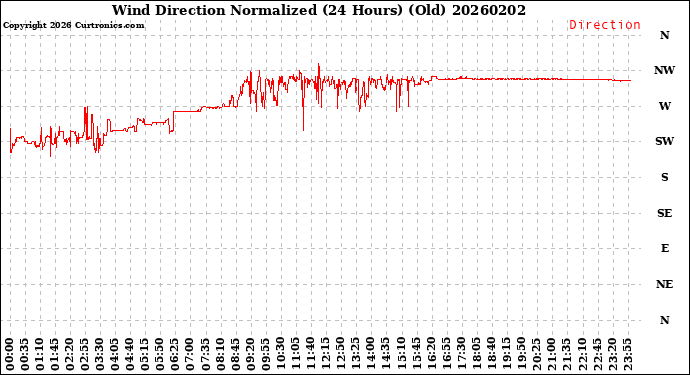Click the '15:45' time axis label
Screen dimensions: 690x375
pos(416,355)
